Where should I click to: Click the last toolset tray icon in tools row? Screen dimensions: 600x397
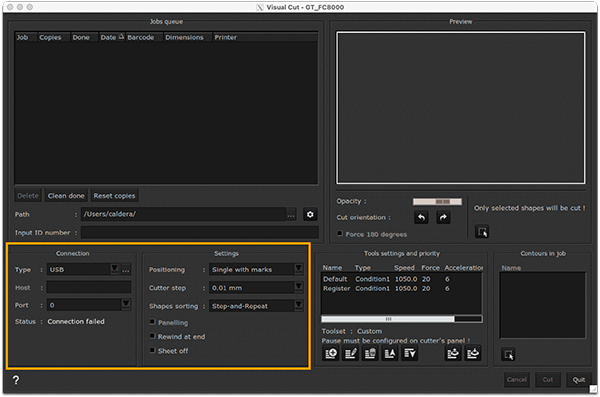473,353
